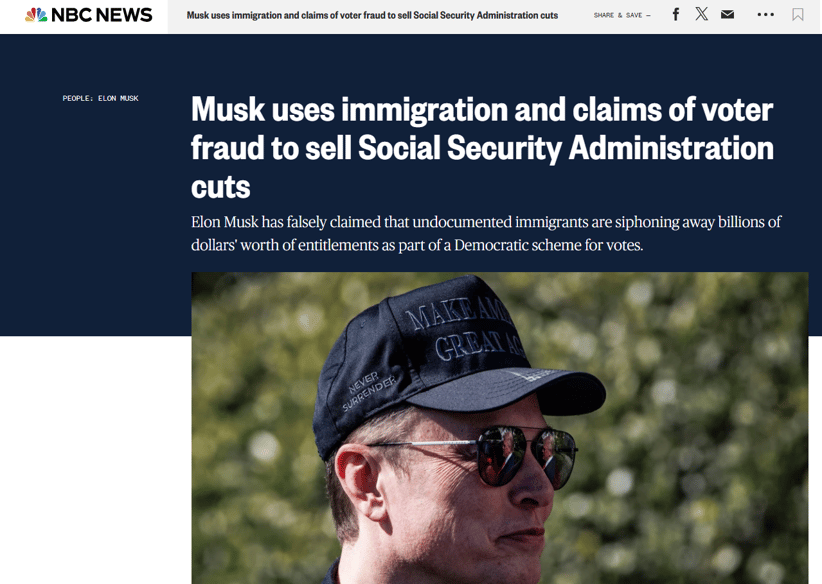Open the Elon Musk people tag
This screenshot has width=822, height=584.
tap(118, 99)
